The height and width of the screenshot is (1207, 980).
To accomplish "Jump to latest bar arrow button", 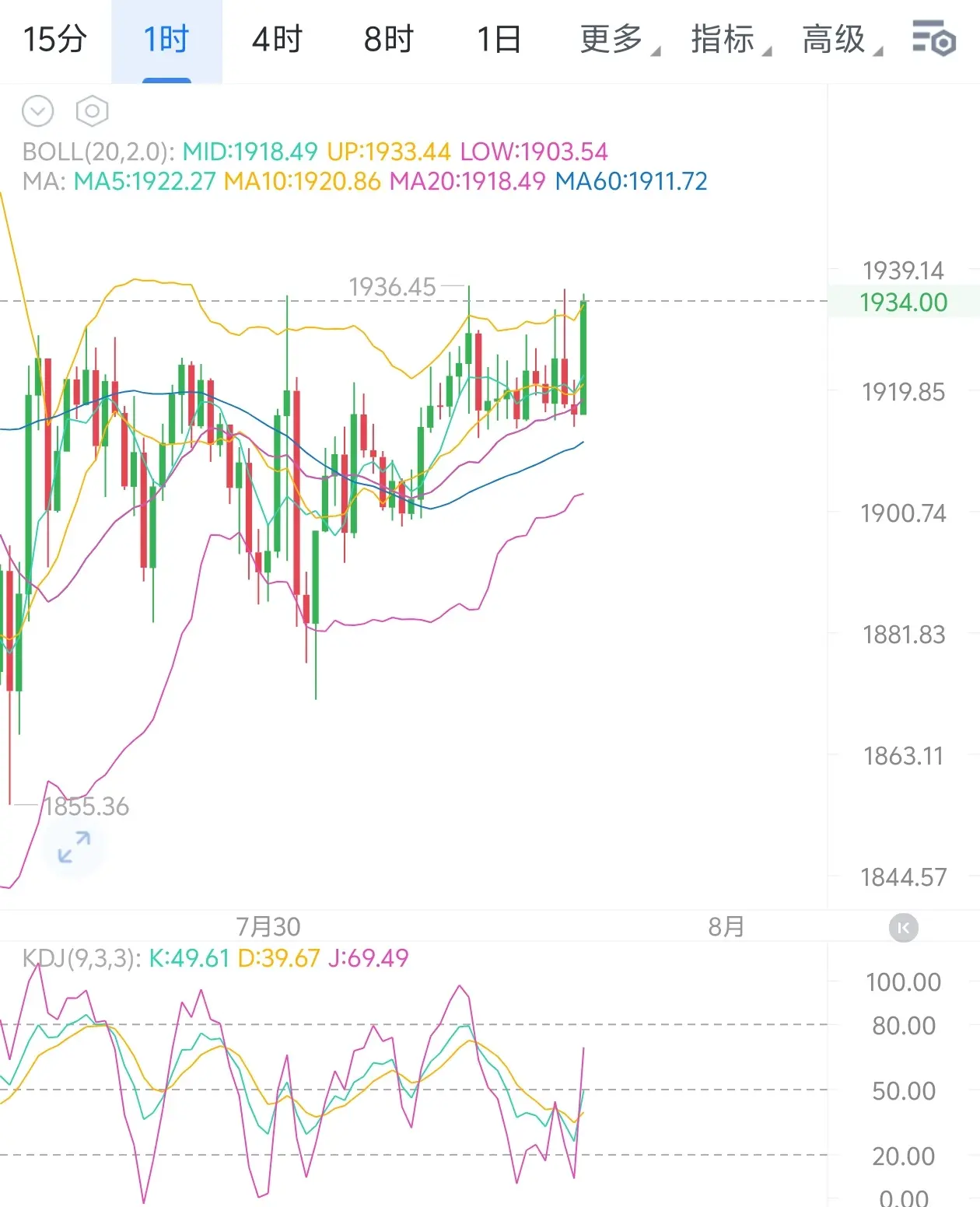I will click(x=903, y=928).
